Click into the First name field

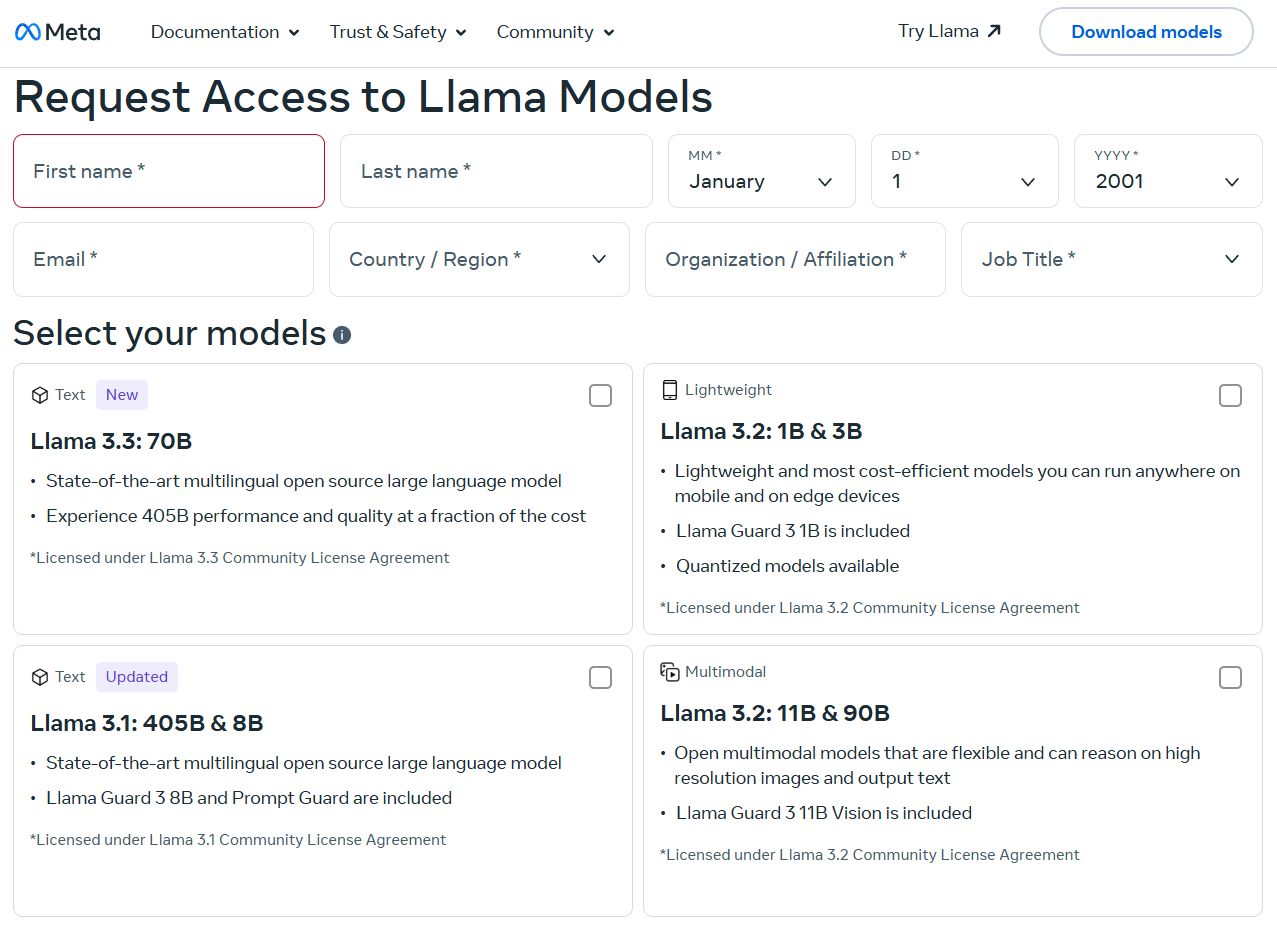coord(169,171)
